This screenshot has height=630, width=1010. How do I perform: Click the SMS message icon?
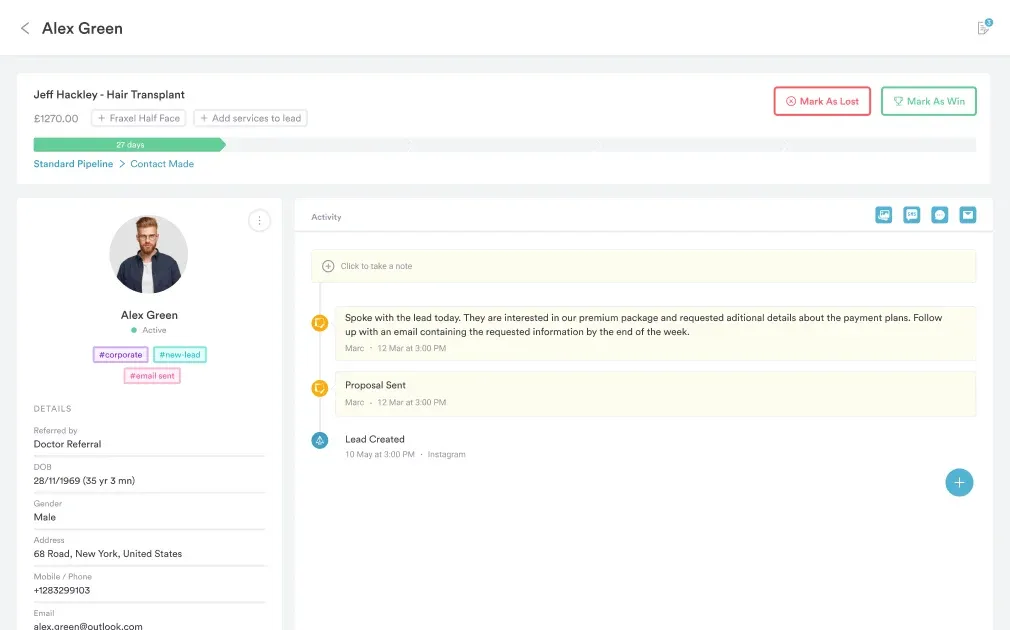[x=911, y=215]
